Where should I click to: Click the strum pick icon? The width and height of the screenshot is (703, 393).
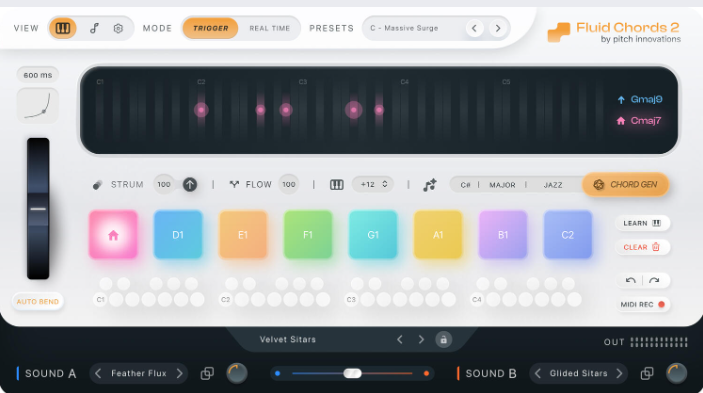(97, 185)
